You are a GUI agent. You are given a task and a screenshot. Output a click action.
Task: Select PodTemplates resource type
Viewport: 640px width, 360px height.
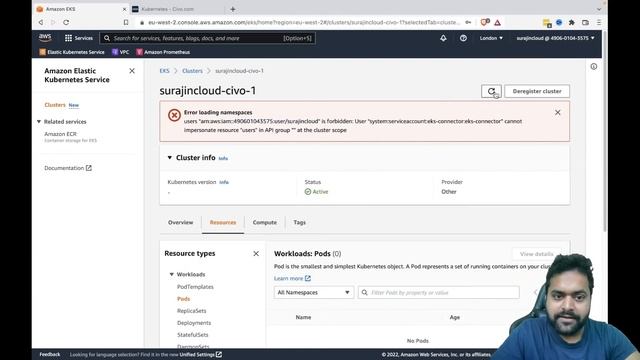coord(195,287)
